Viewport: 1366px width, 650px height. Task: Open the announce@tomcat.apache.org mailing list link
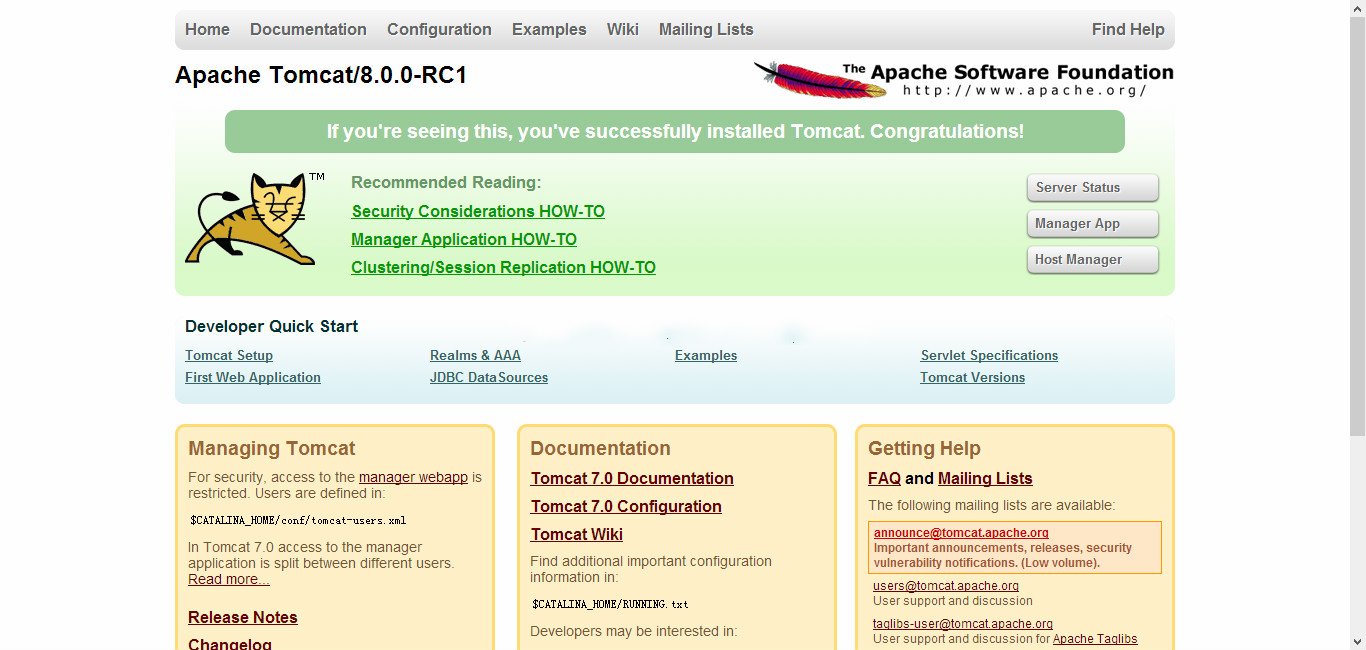tap(961, 533)
